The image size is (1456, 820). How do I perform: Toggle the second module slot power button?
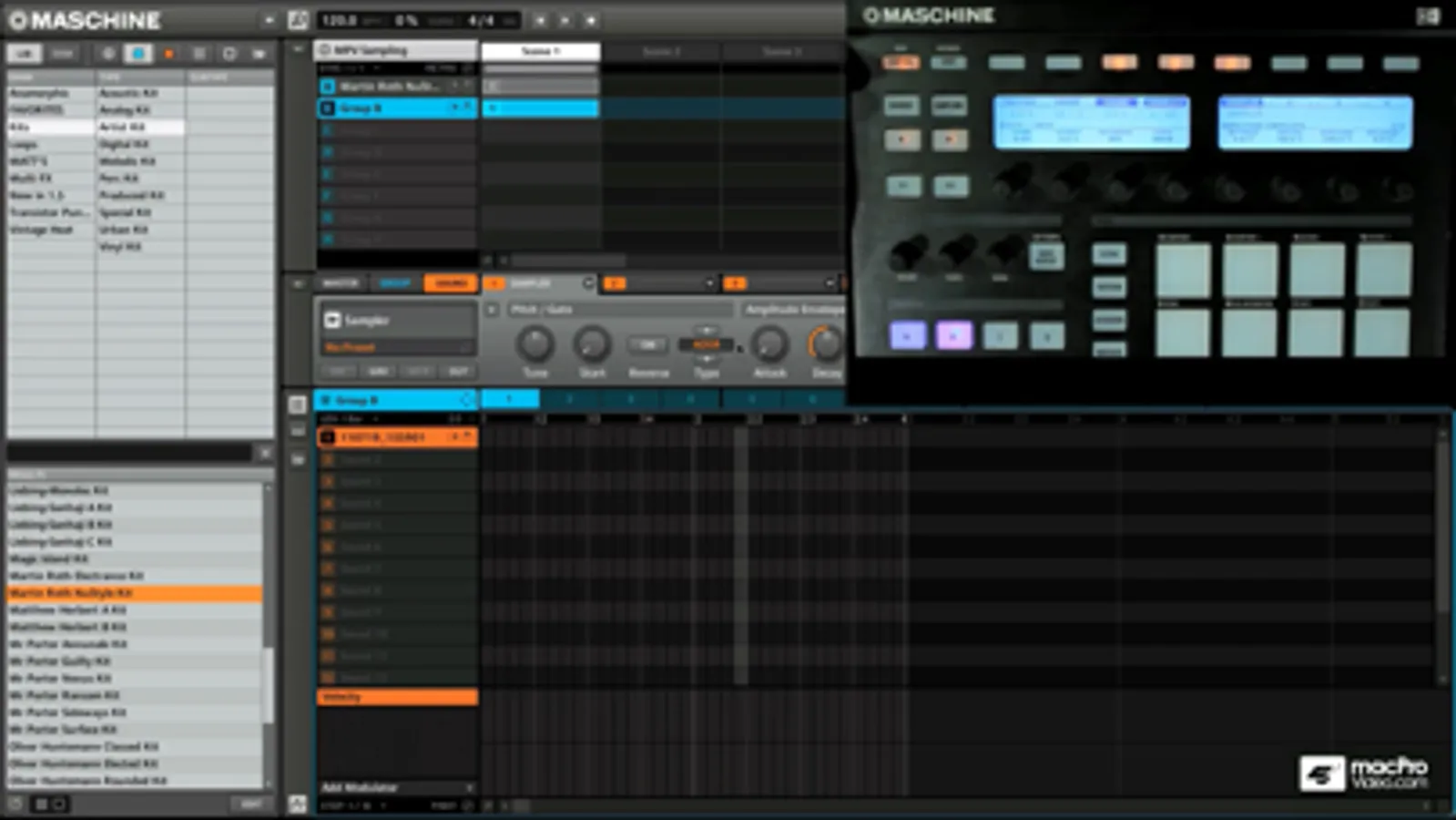(x=615, y=283)
